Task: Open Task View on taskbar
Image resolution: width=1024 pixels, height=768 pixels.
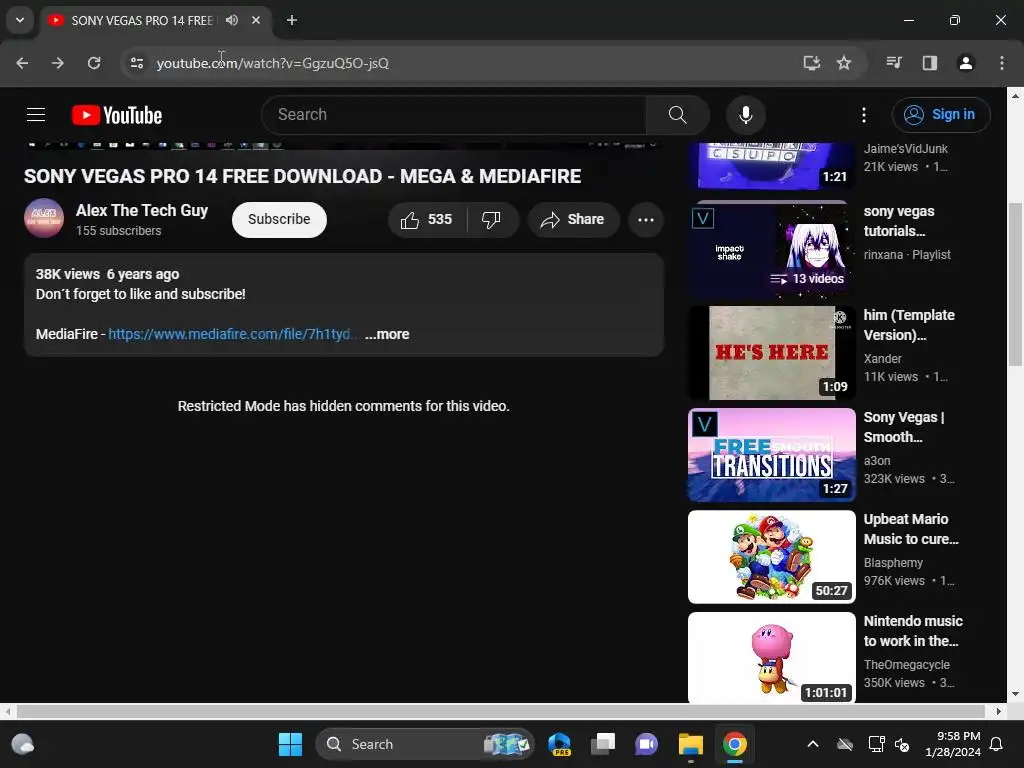Action: (x=603, y=744)
